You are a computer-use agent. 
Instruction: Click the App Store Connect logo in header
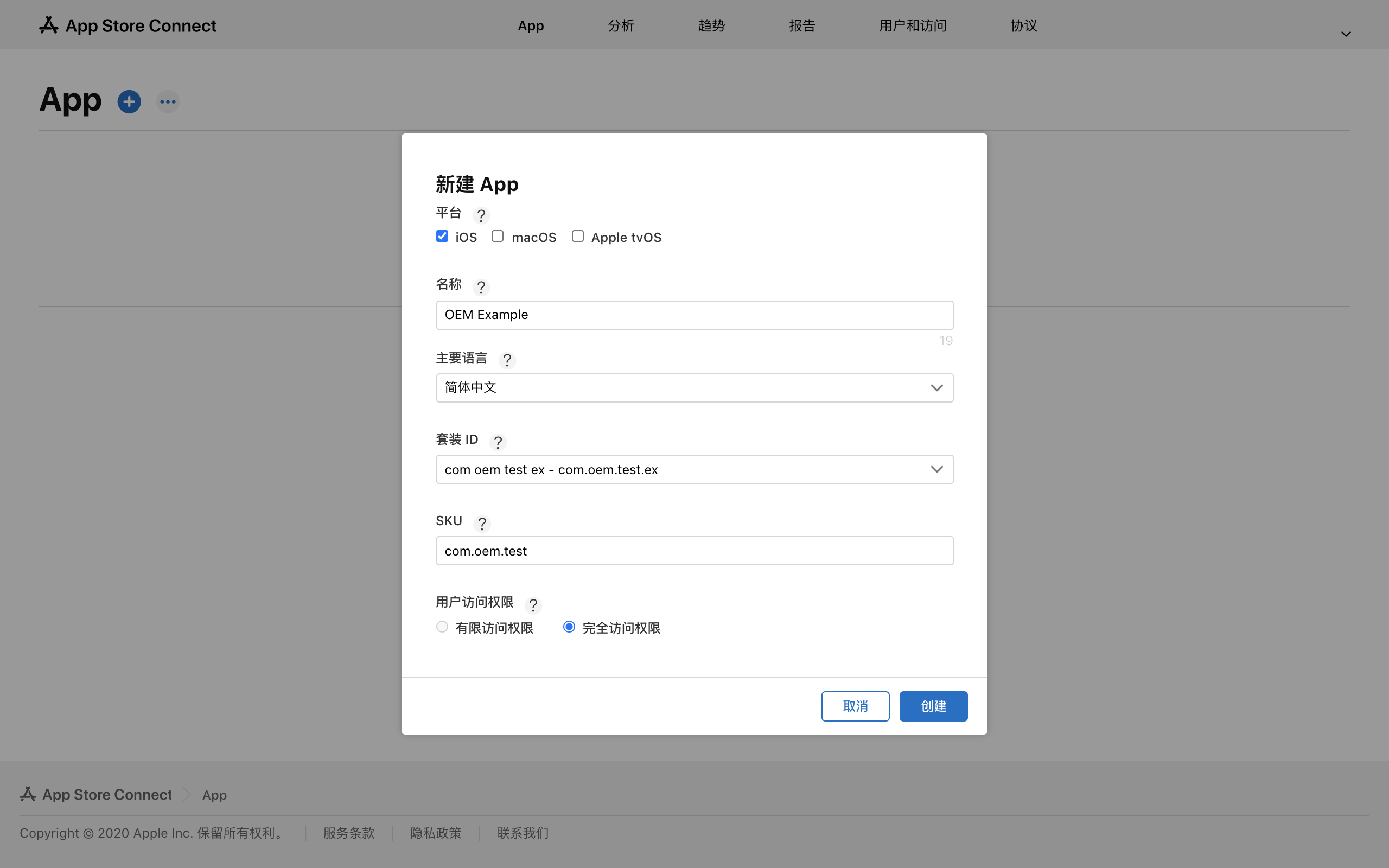pyautogui.click(x=49, y=25)
